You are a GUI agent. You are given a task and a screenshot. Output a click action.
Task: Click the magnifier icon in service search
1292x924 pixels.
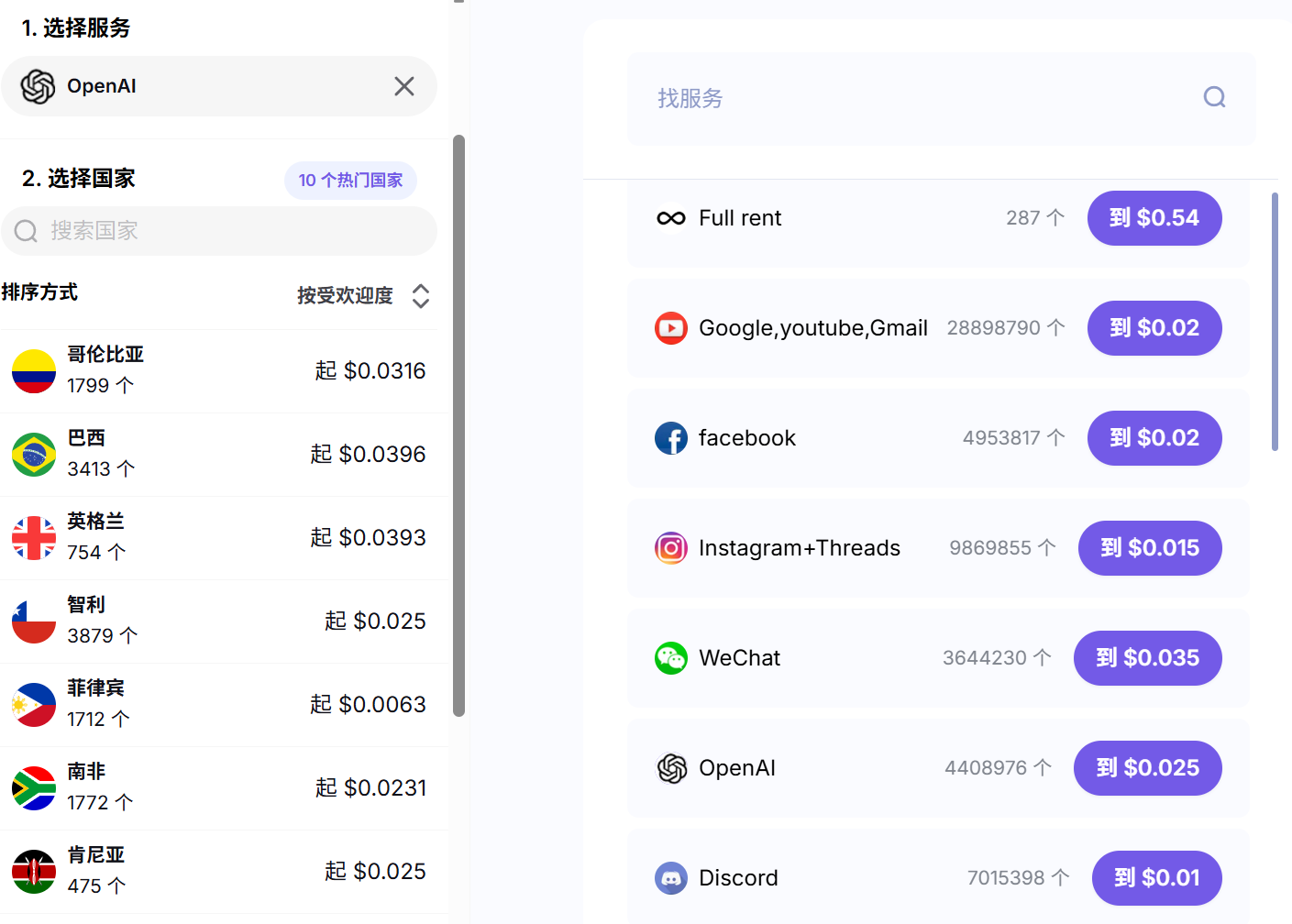[x=1214, y=97]
